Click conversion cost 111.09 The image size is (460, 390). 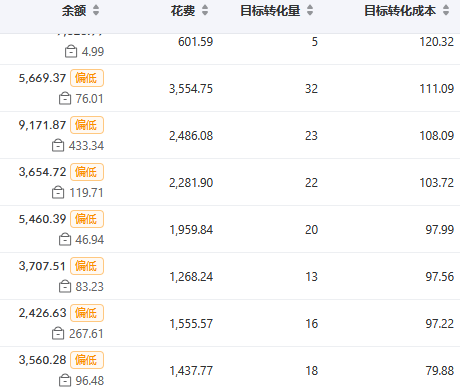(436, 89)
